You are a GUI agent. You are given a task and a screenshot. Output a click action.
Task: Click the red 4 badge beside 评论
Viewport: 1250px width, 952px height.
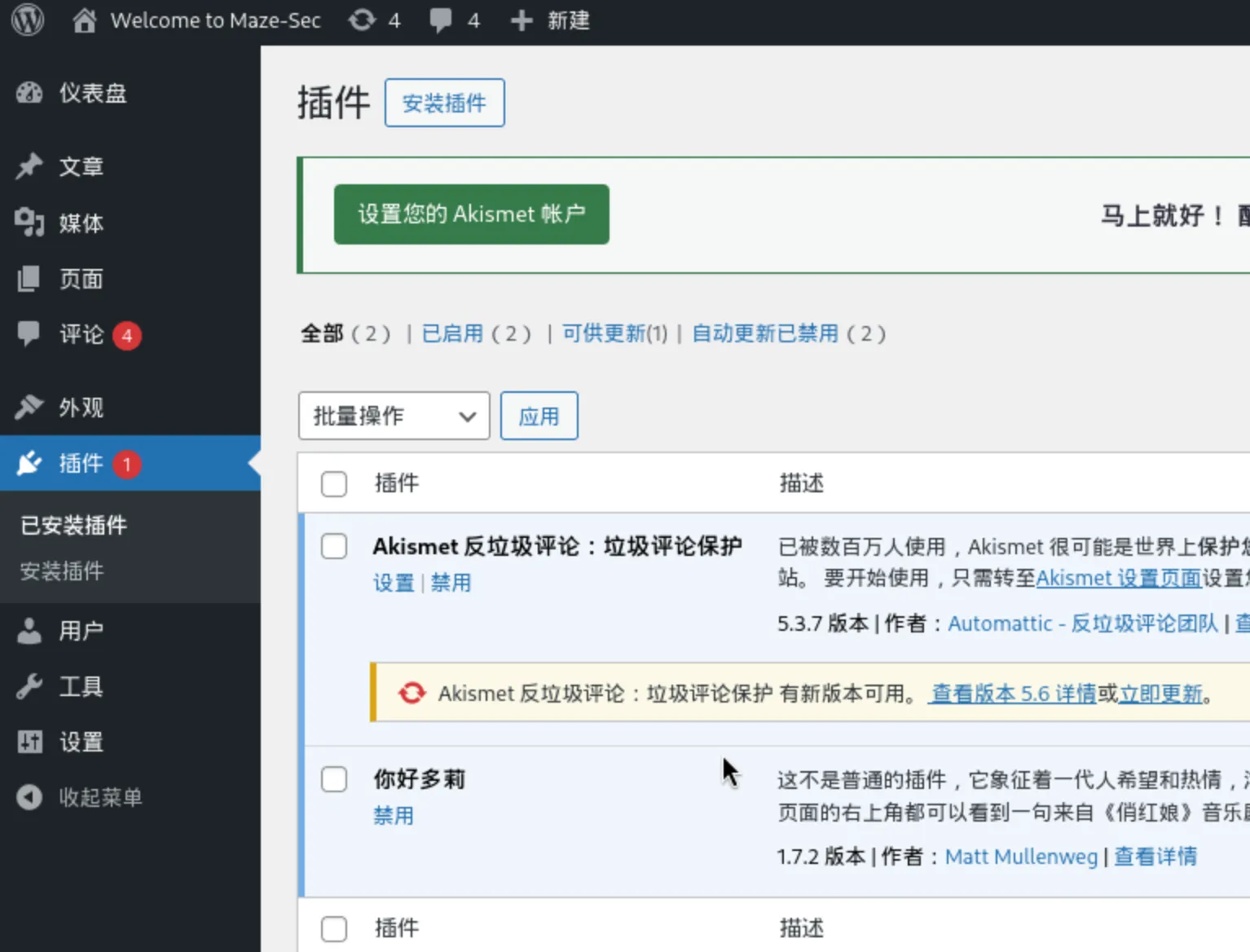126,335
